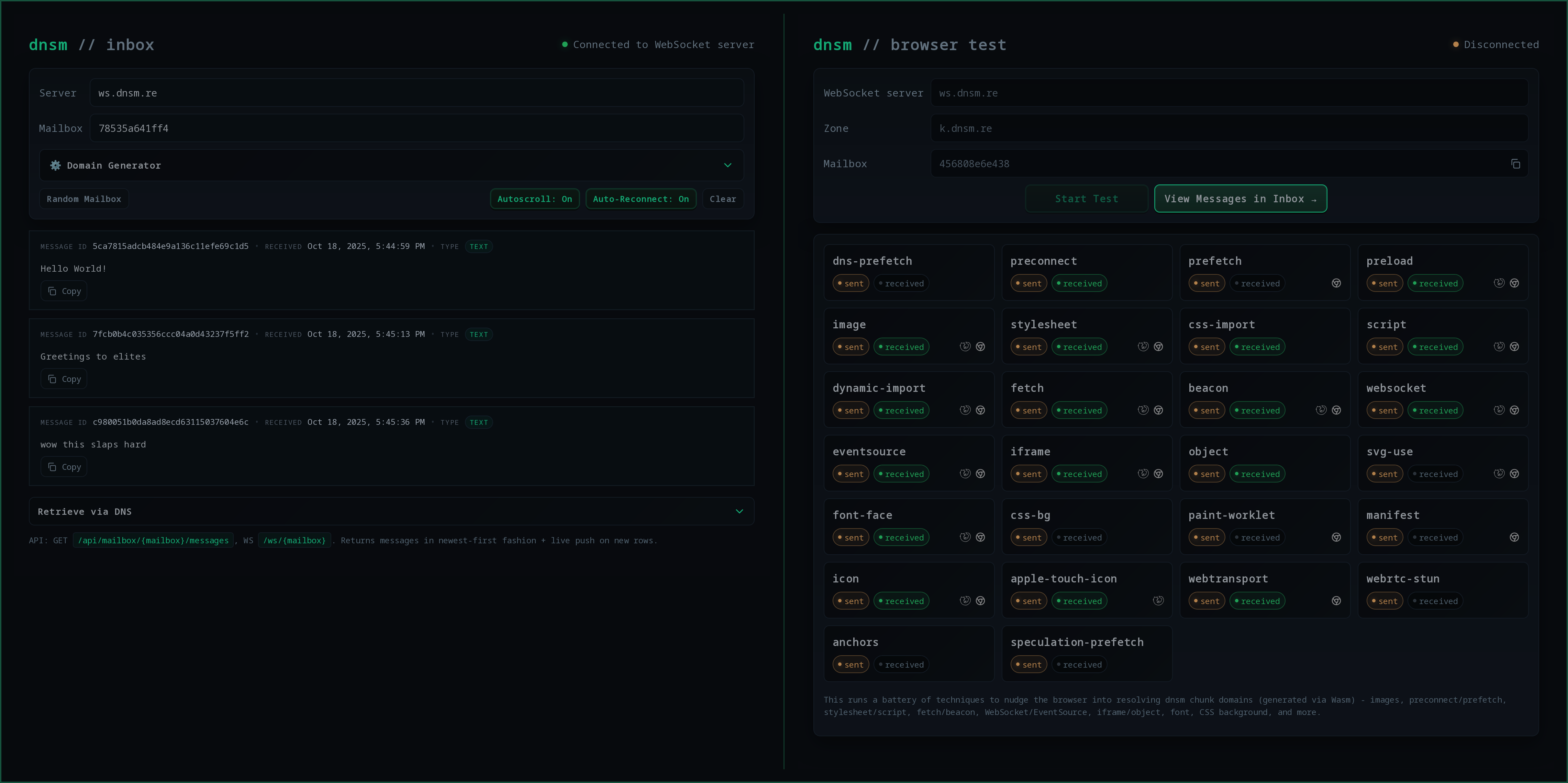The width and height of the screenshot is (1568, 783).
Task: Click the Chrome icon on eventsource card
Action: click(x=980, y=474)
